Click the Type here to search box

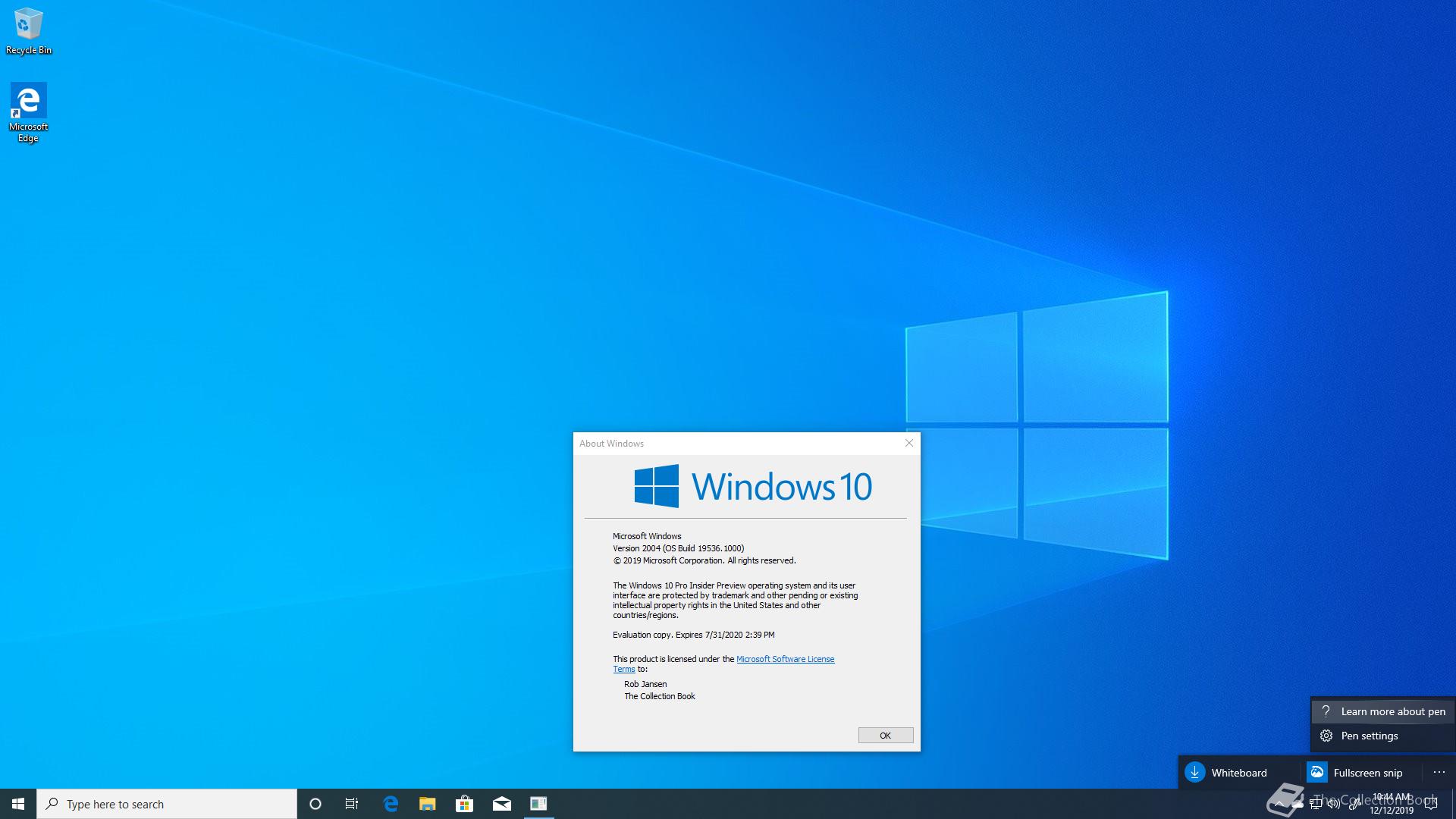[167, 804]
